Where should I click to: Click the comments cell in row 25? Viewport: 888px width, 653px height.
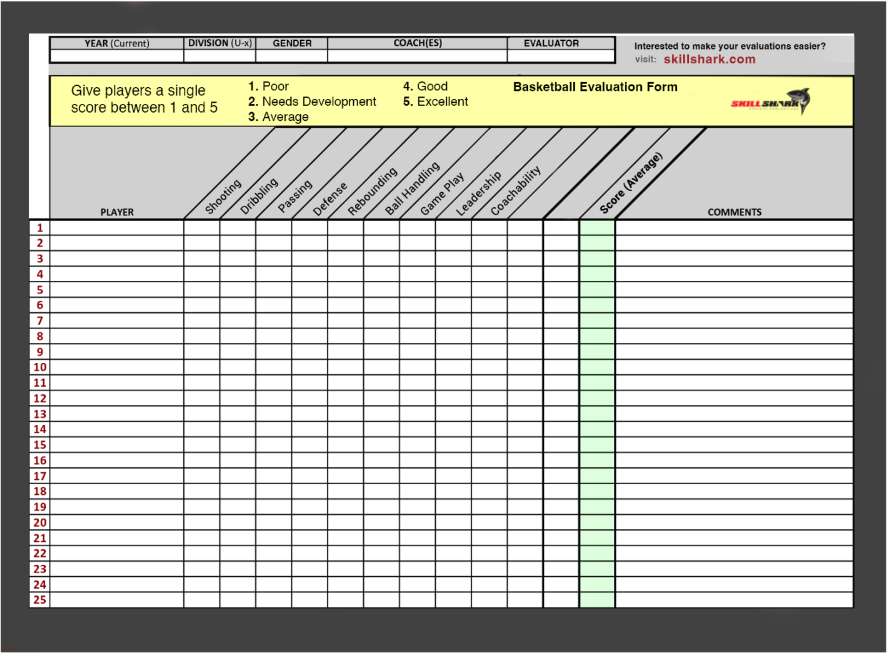click(734, 600)
